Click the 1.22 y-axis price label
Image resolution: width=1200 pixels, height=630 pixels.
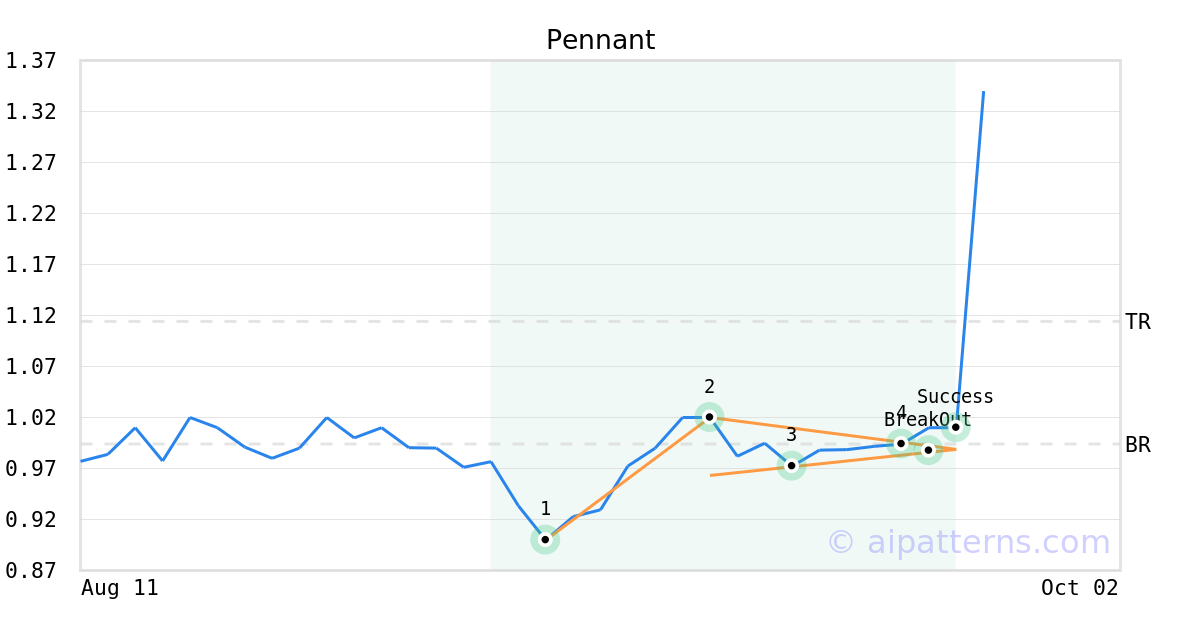[31, 214]
